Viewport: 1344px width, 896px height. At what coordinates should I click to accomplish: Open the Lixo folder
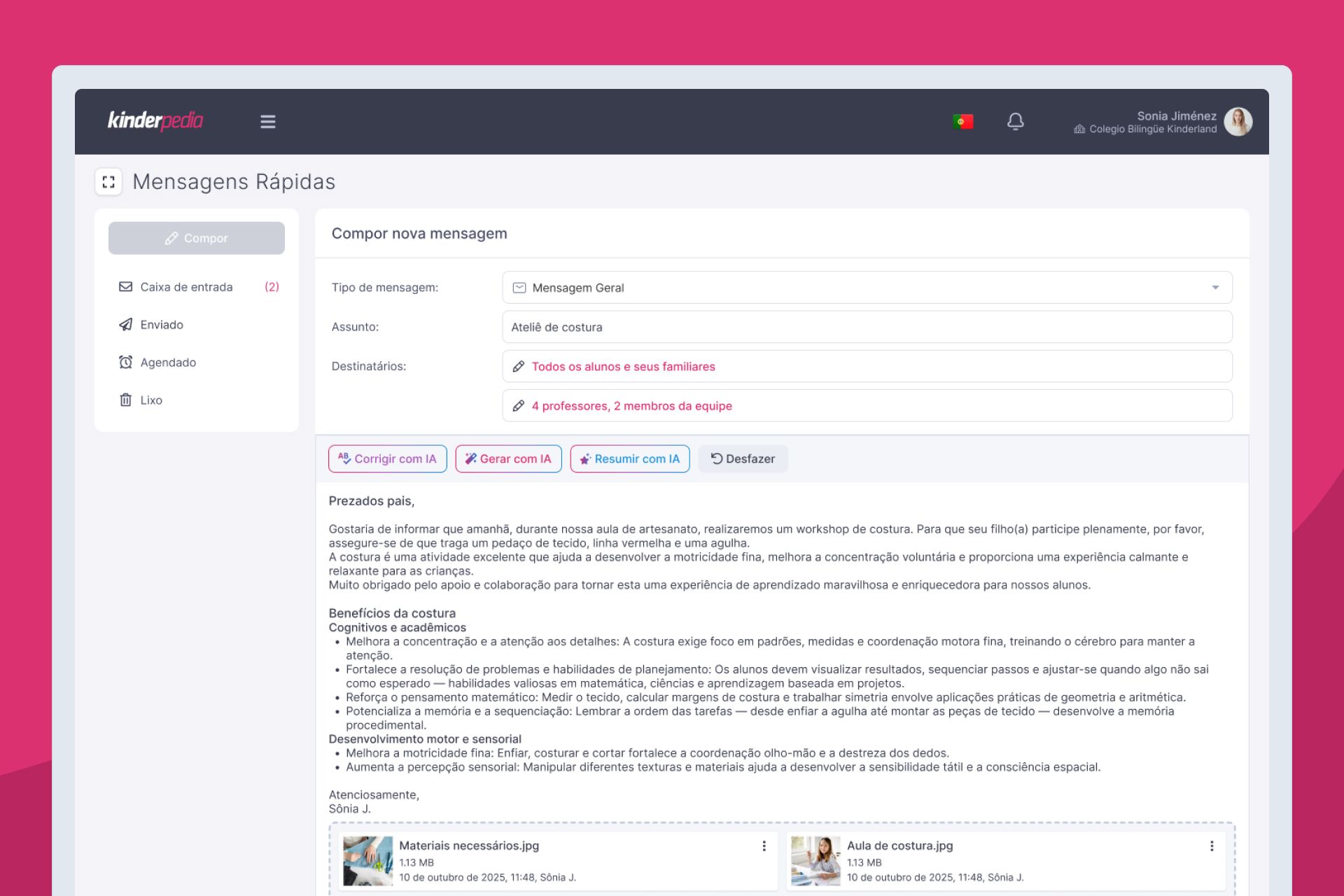coord(151,400)
